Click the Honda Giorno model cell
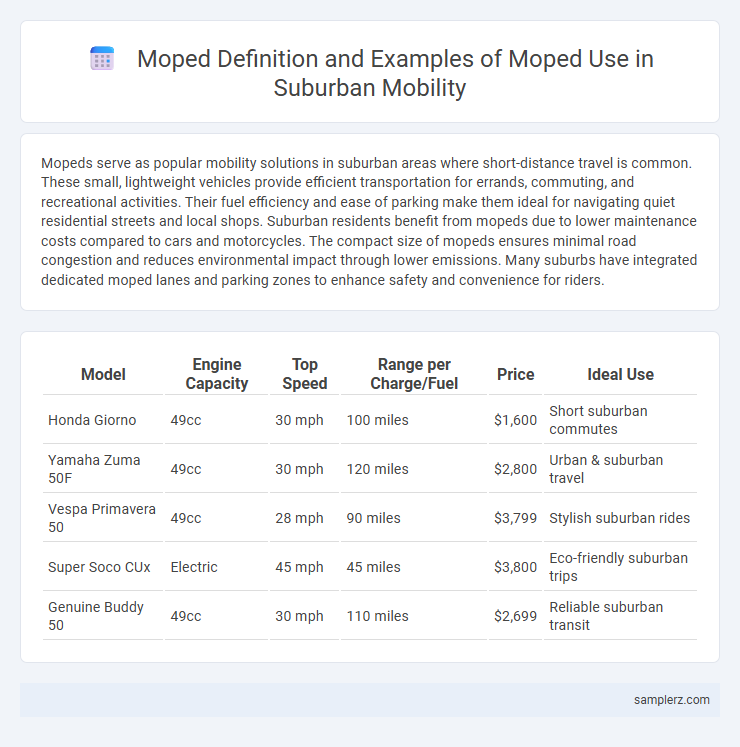Viewport: 740px width, 747px height. 103,420
